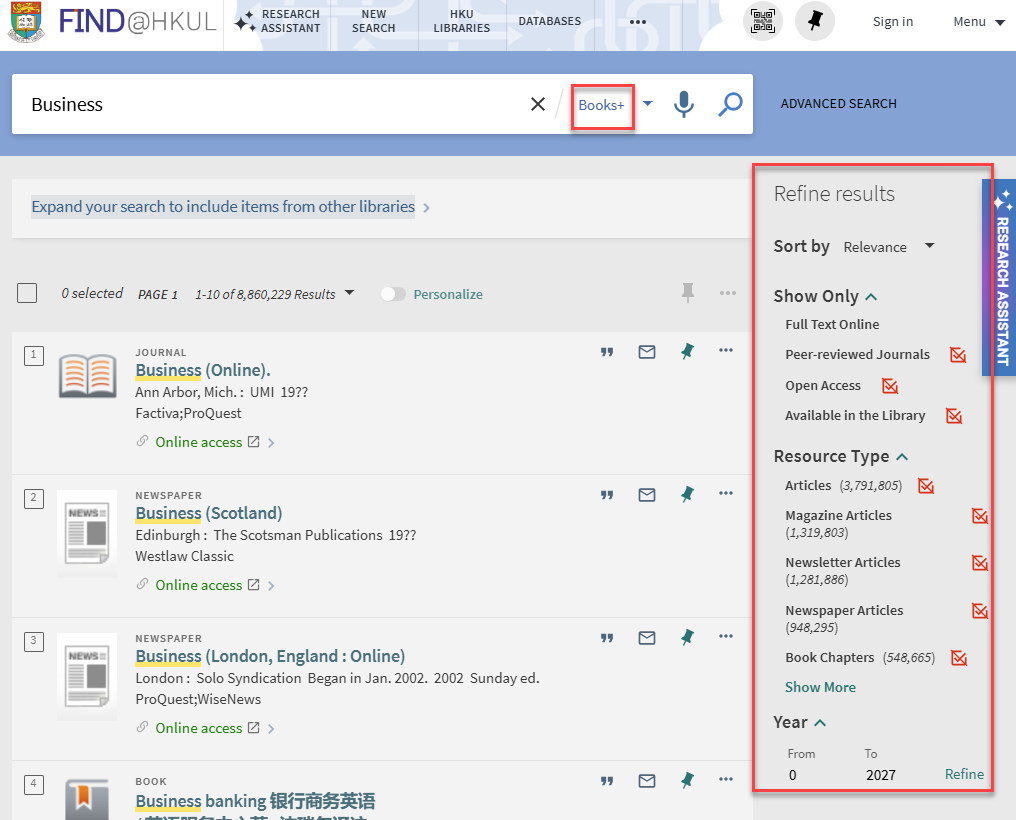Click the citation quote icon for Business (Online)
The image size is (1016, 820).
(x=607, y=352)
